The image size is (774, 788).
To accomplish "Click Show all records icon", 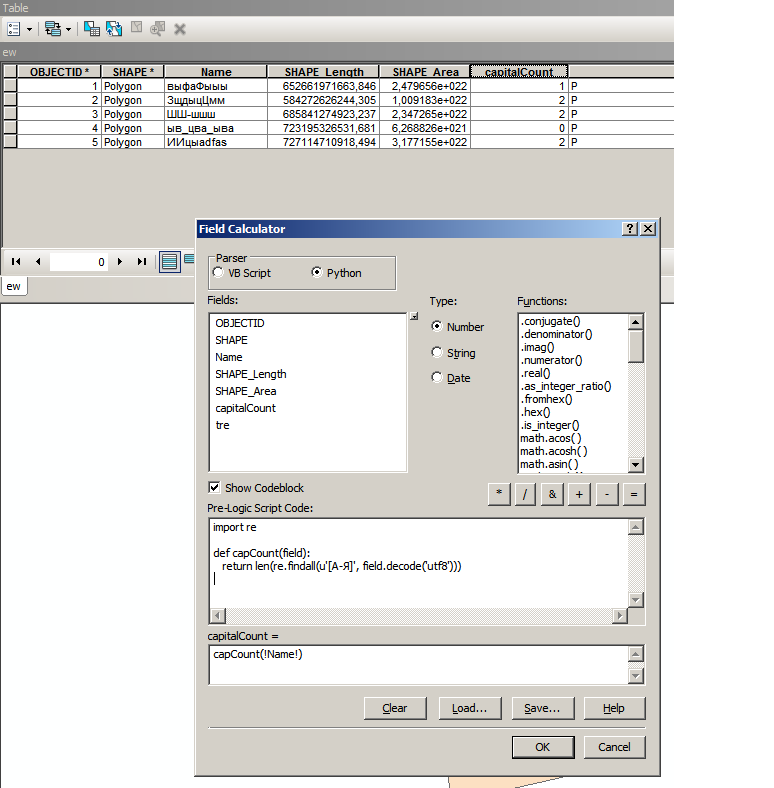I will [x=170, y=262].
